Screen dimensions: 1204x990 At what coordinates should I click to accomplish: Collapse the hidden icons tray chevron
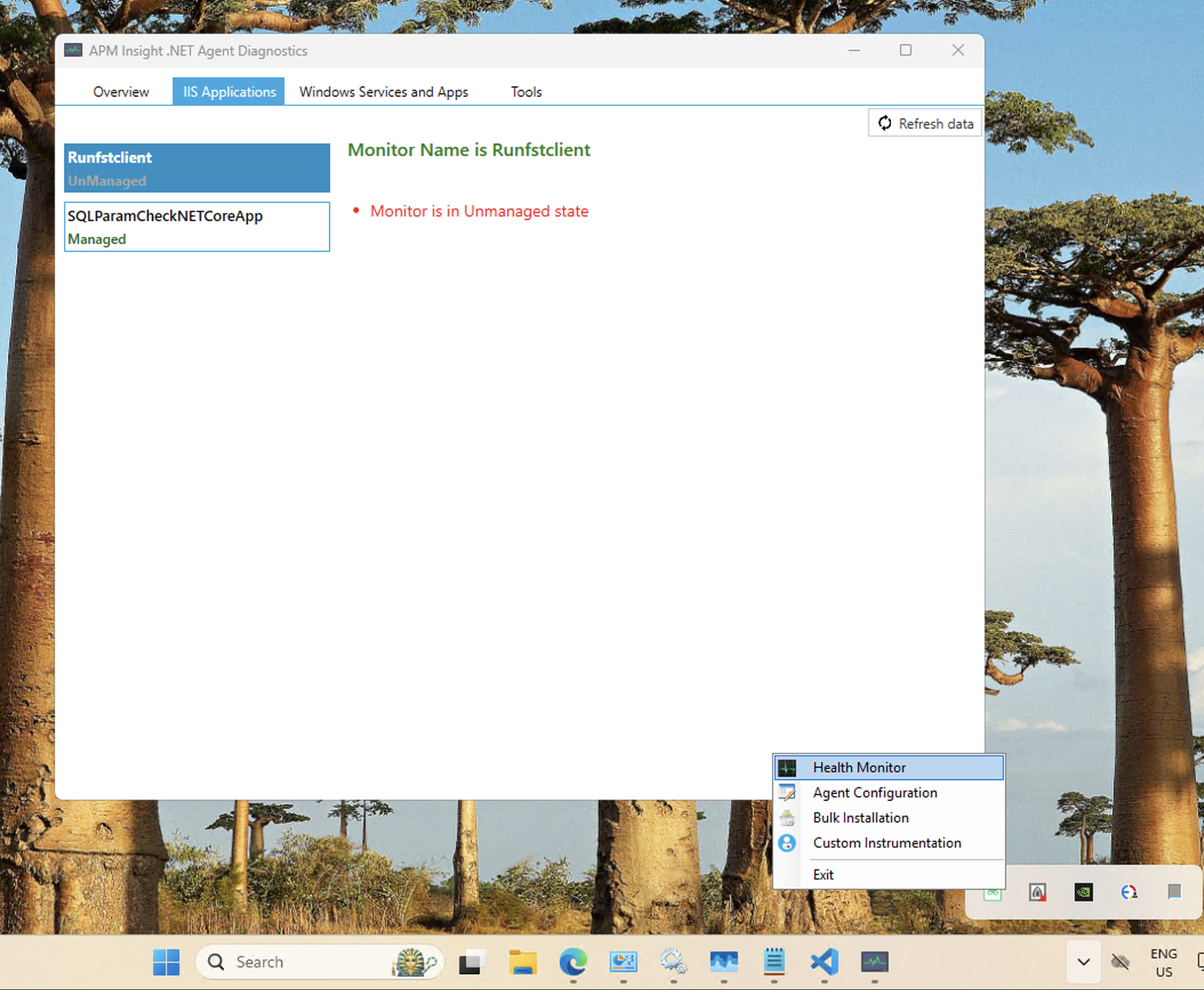1083,962
